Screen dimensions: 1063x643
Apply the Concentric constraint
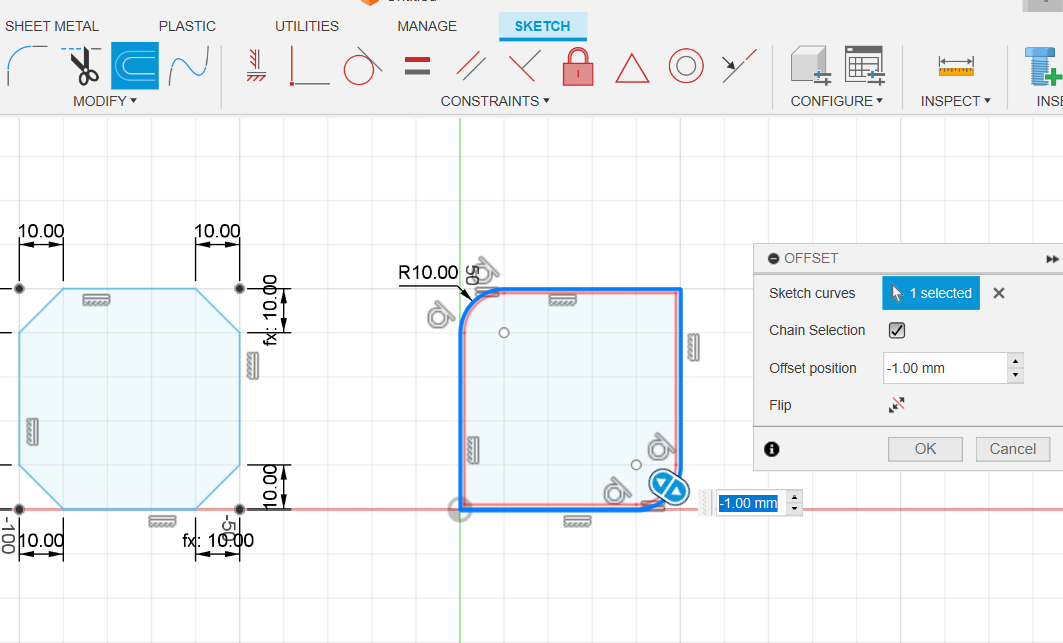point(686,66)
